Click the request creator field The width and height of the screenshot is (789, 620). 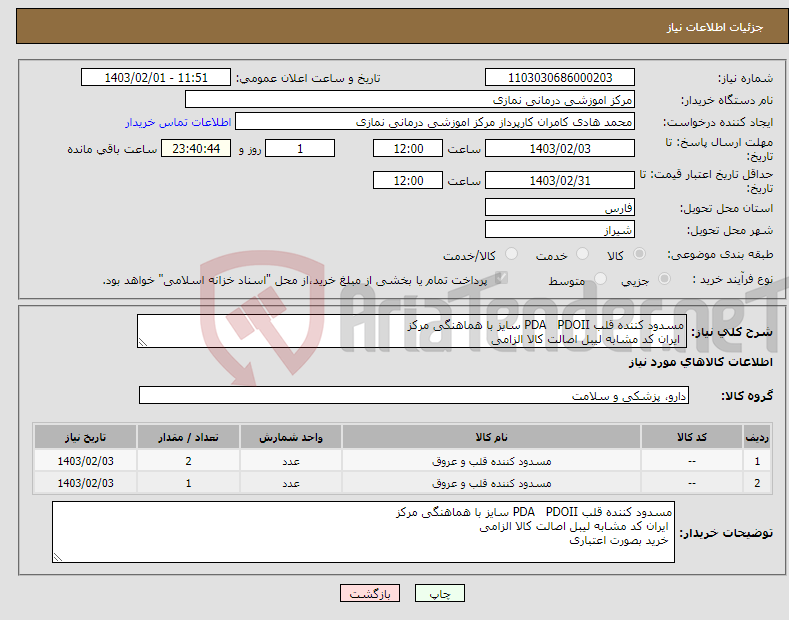pyautogui.click(x=435, y=122)
